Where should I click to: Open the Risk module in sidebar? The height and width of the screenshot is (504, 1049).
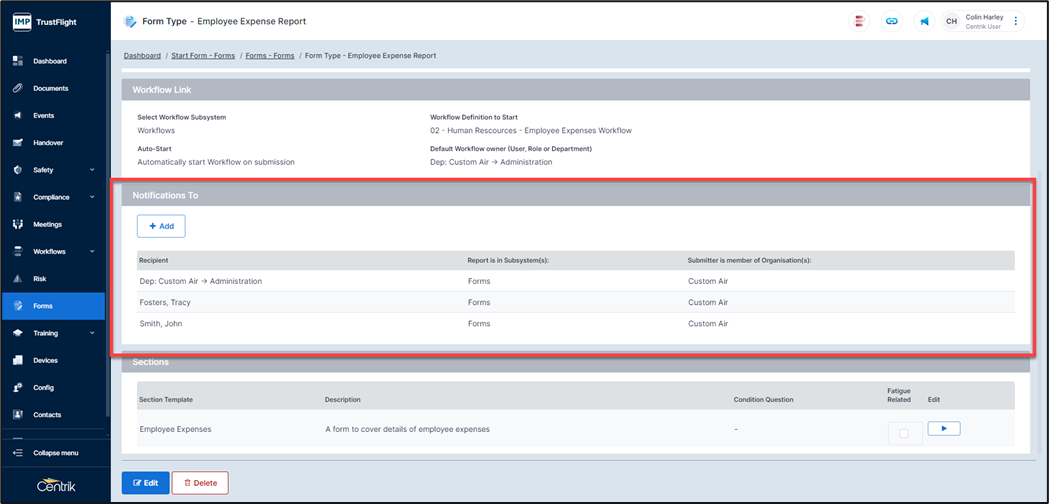click(40, 279)
